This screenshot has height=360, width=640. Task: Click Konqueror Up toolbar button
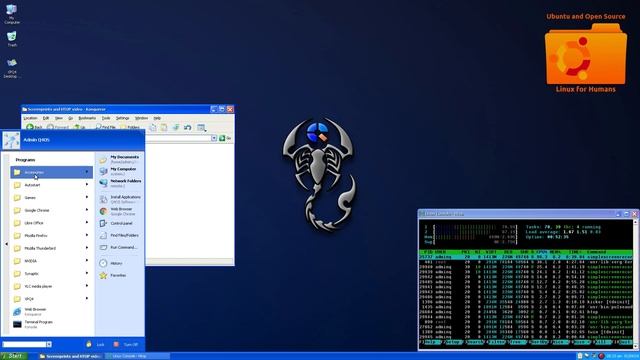(80, 127)
